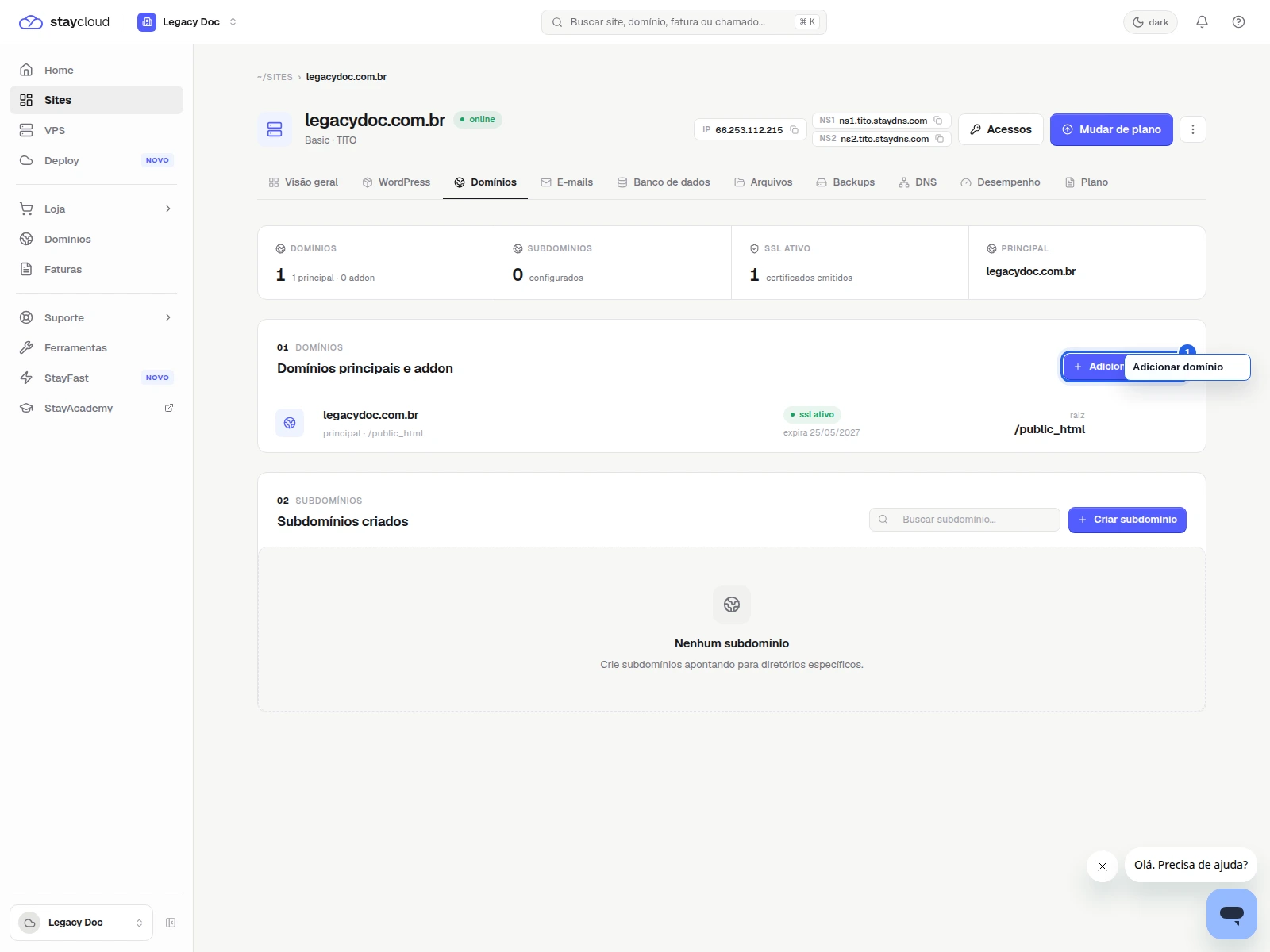
Task: Expand the Suporte submenu chevron
Action: coord(167,317)
